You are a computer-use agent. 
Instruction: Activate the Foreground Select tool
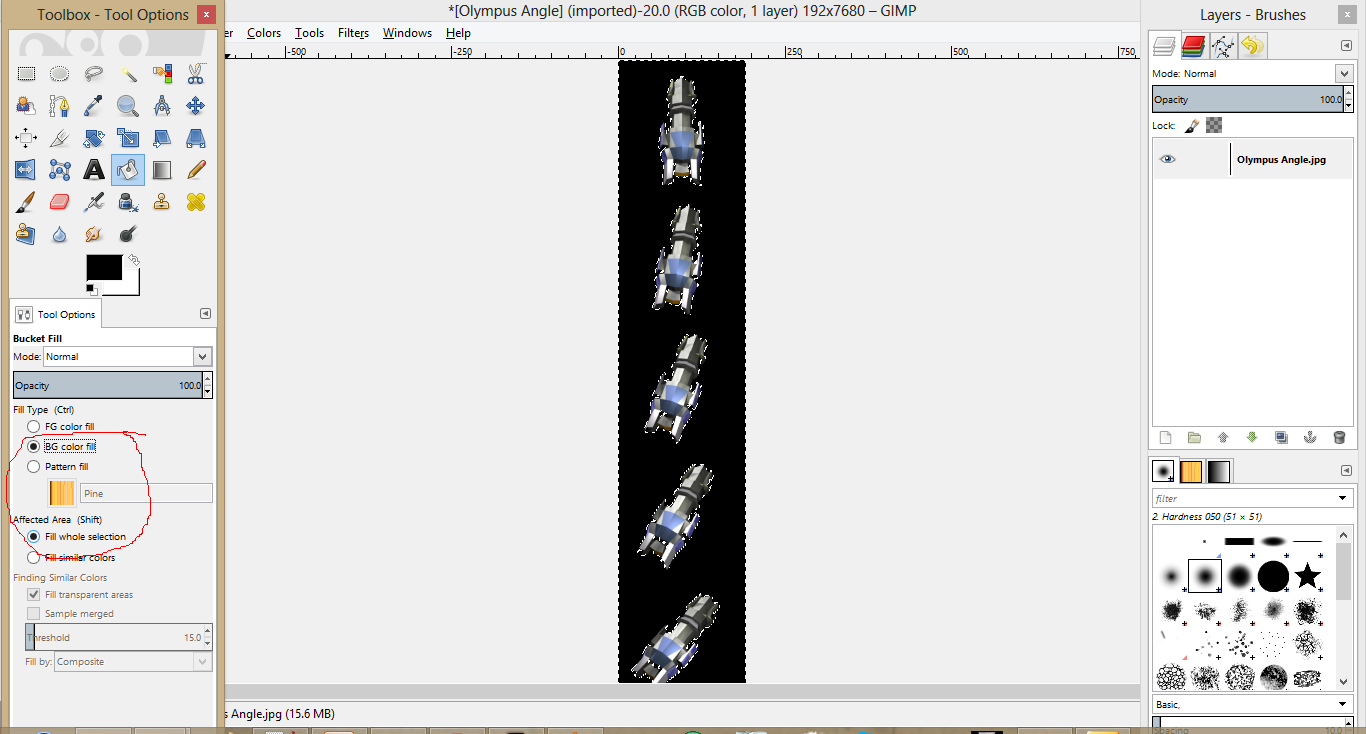(x=26, y=105)
